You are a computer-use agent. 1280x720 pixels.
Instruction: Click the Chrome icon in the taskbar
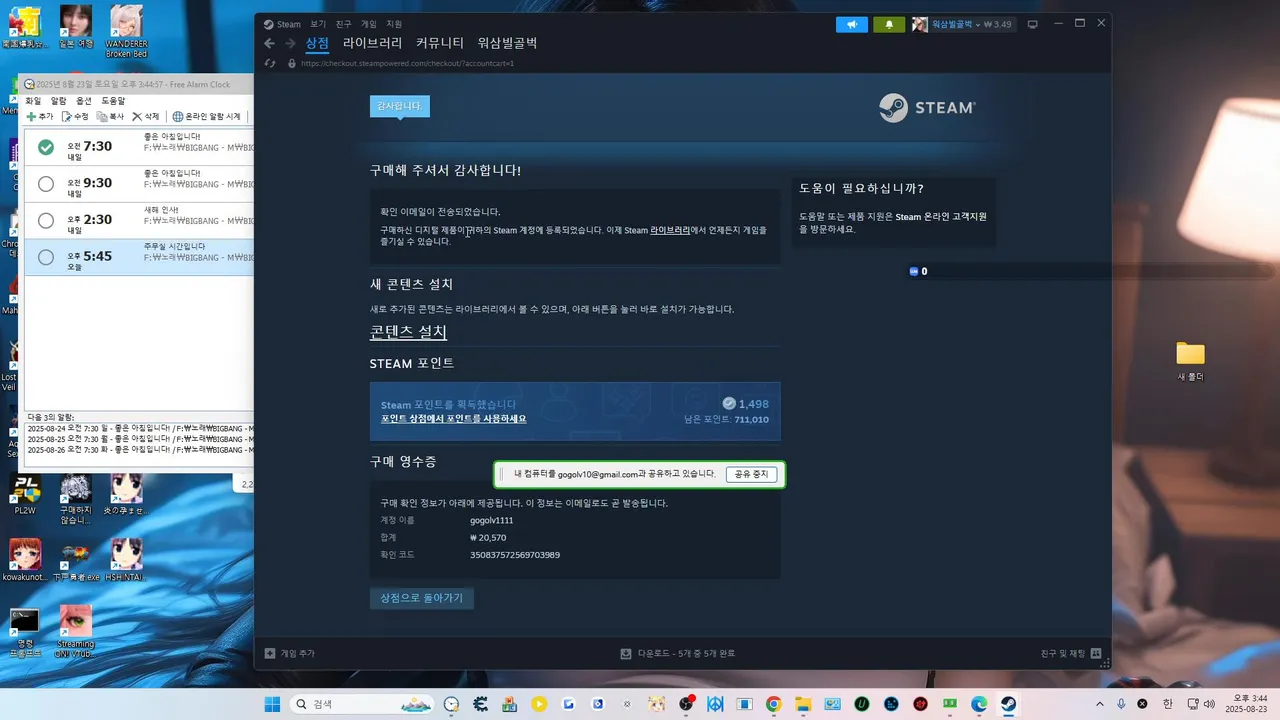(773, 704)
